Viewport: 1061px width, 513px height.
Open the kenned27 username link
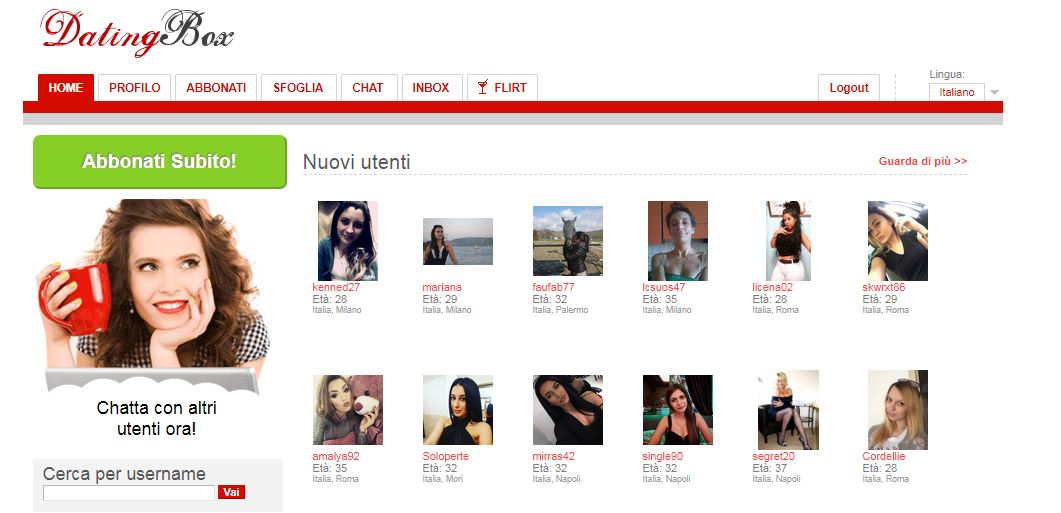click(x=336, y=287)
